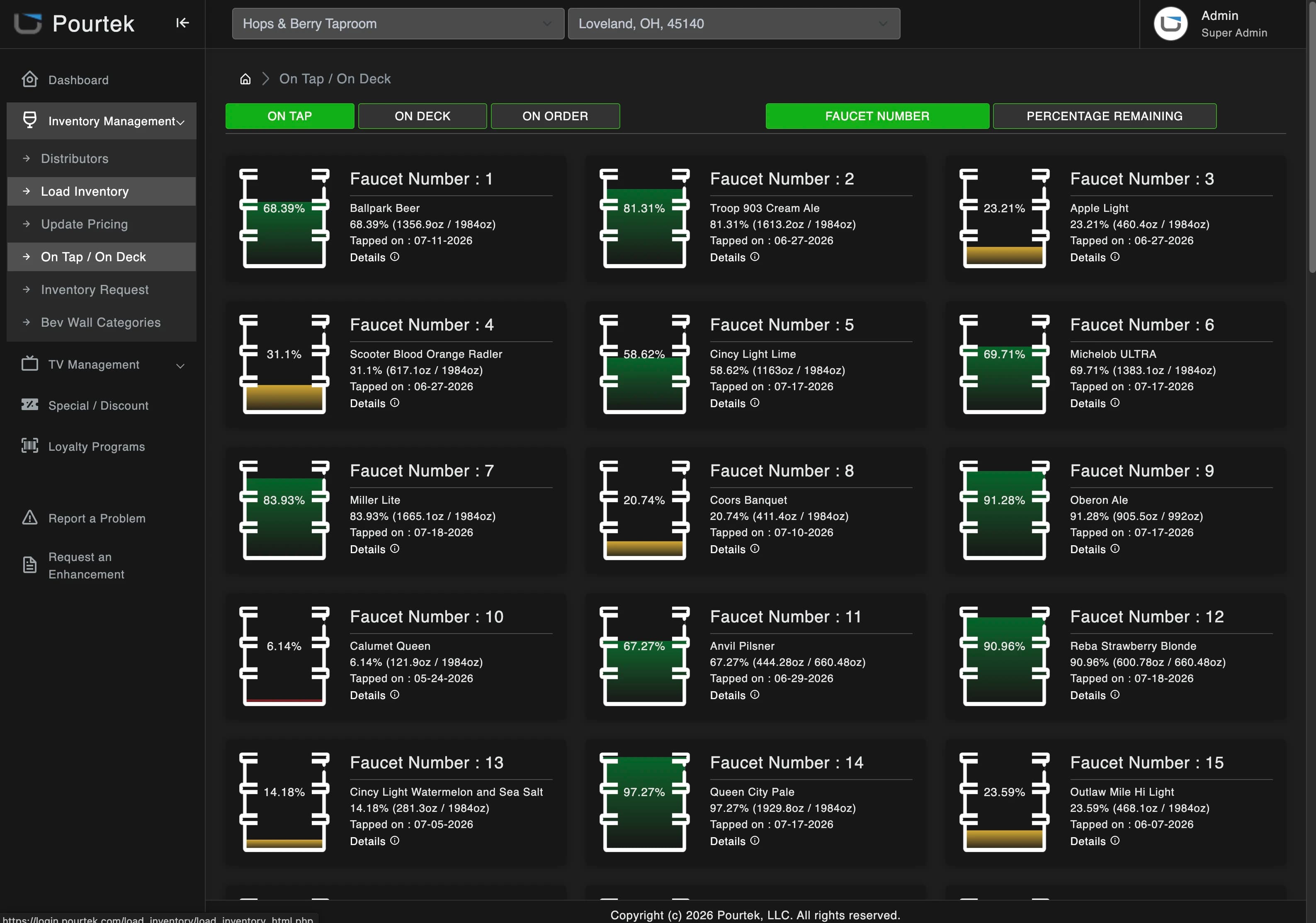
Task: Click info icon beside Faucet 9 Details
Action: click(1115, 549)
